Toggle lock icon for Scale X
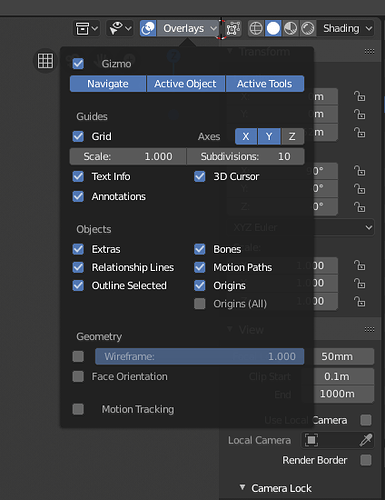This screenshot has height=500, width=385. (x=359, y=265)
